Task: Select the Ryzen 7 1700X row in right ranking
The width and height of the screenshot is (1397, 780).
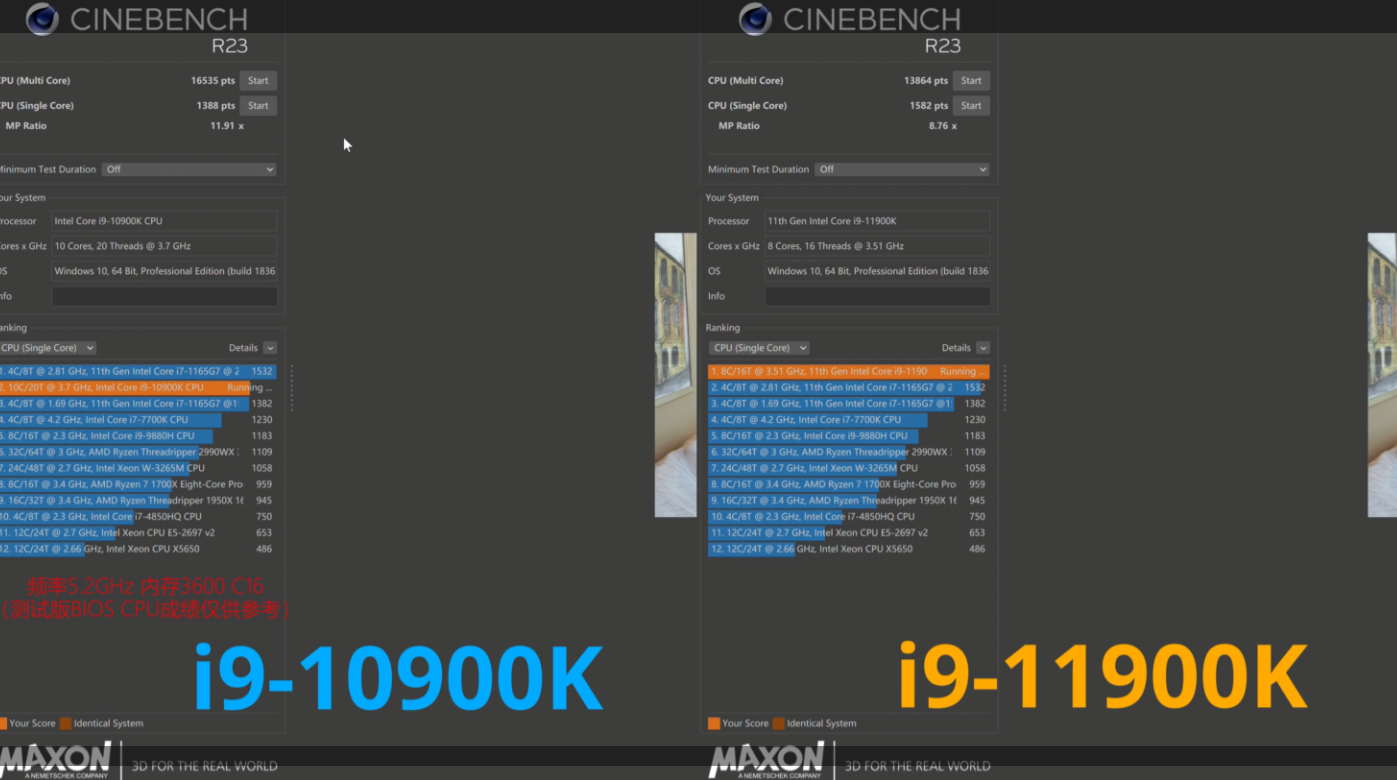Action: tap(849, 485)
